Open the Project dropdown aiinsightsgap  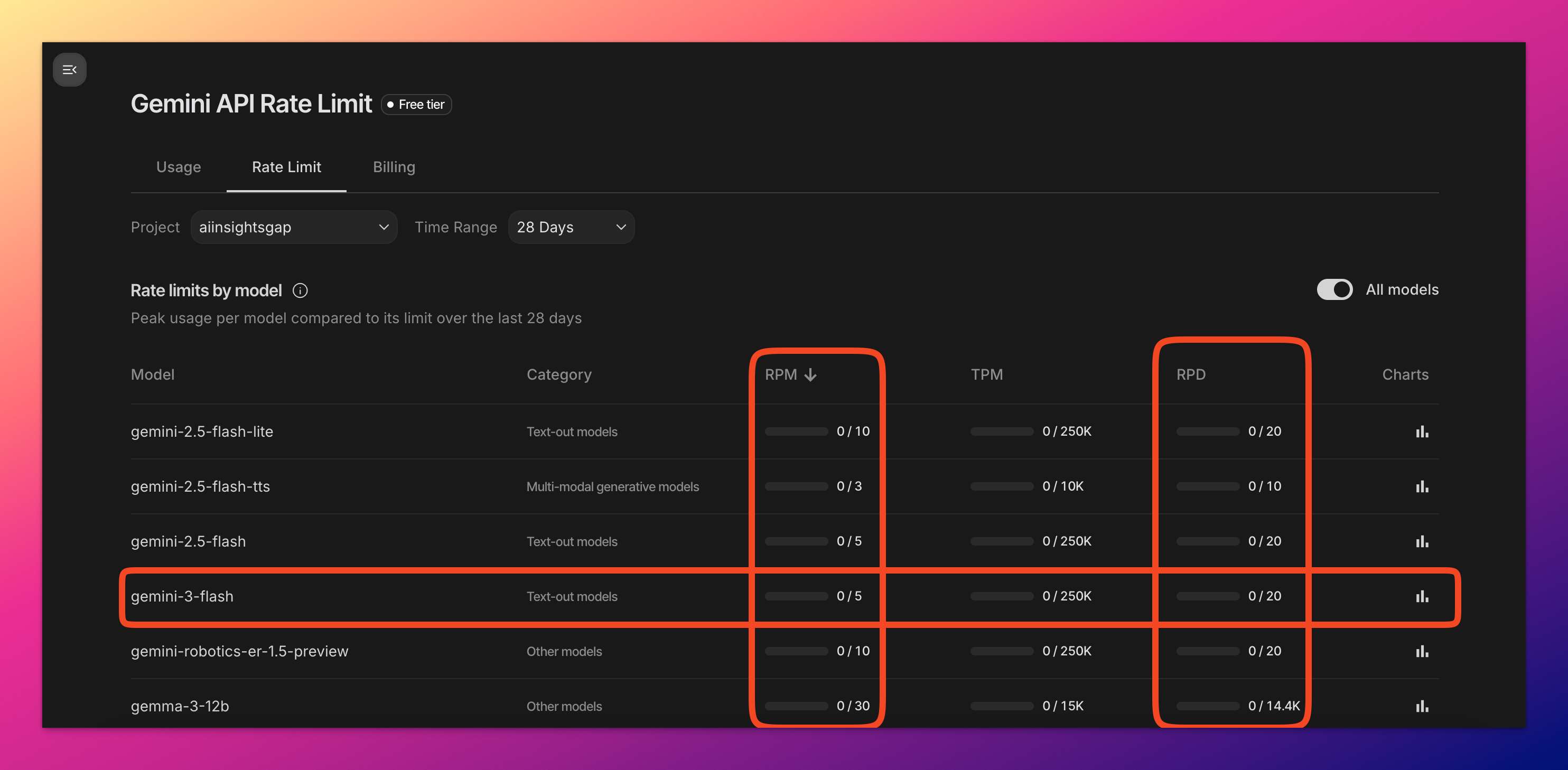[x=294, y=227]
